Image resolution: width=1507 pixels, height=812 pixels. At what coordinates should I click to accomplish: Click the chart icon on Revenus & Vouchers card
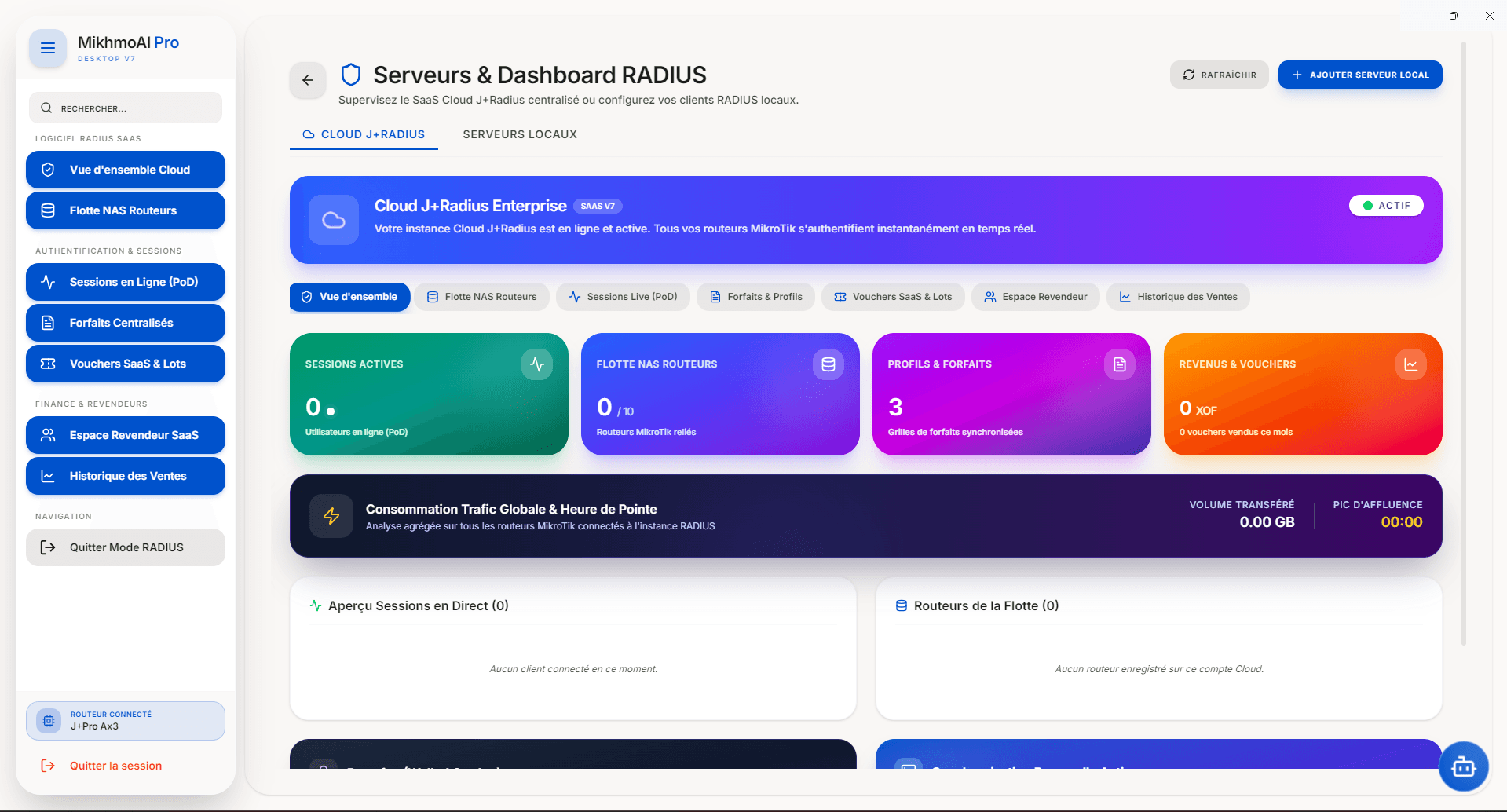[1411, 364]
